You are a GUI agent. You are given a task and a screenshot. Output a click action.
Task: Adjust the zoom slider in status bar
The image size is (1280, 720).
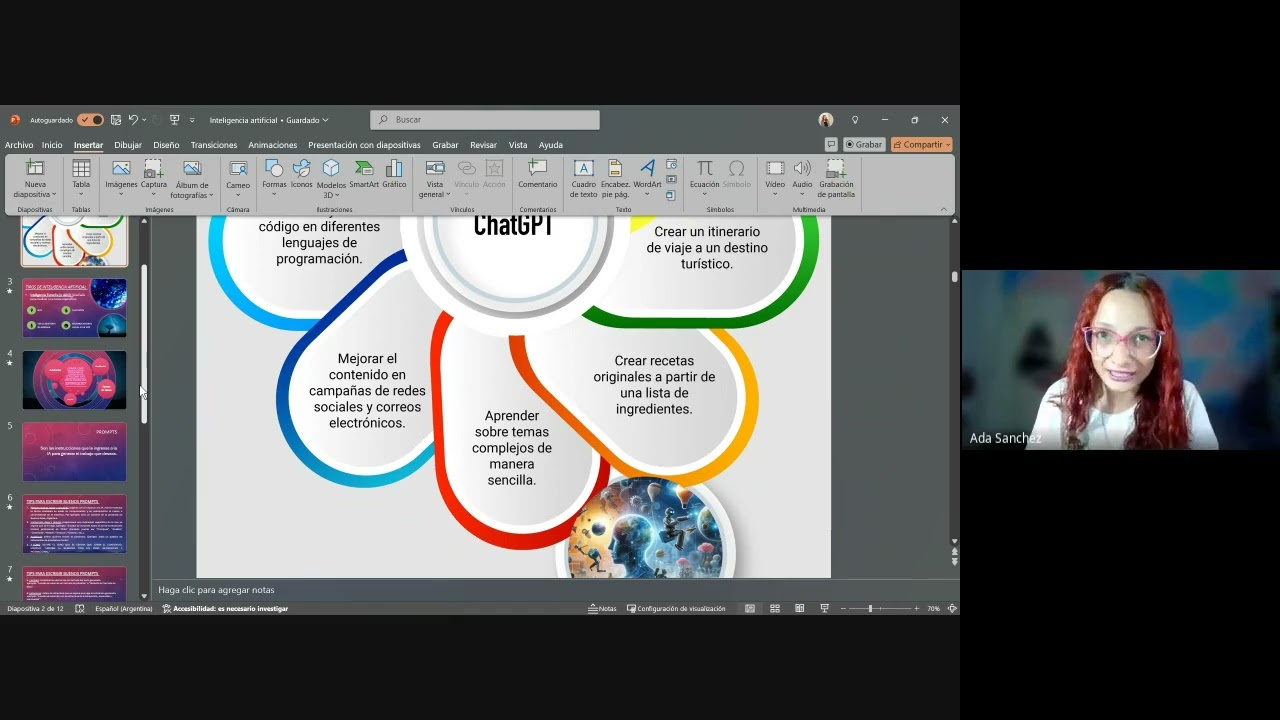(870, 608)
